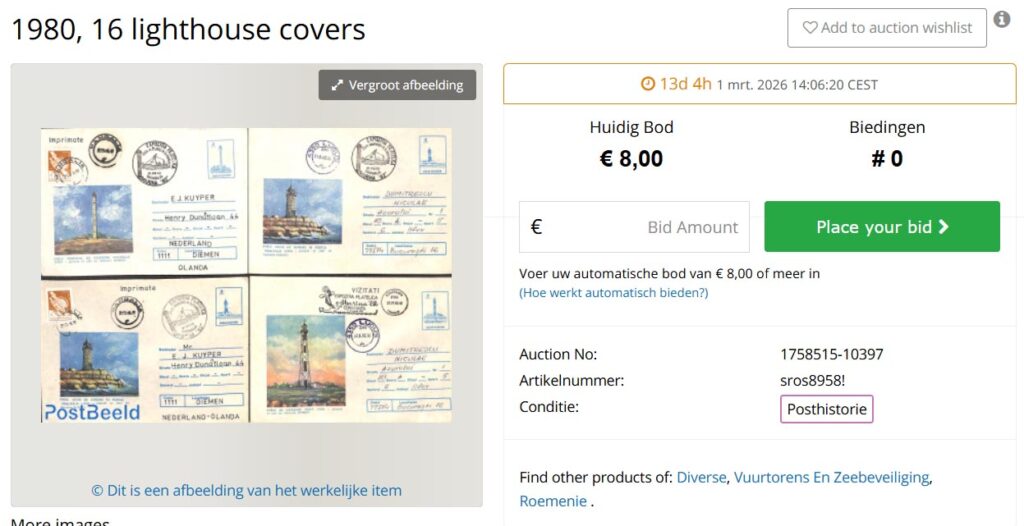Viewport: 1024px width, 526px height.
Task: Select the Posthistorie condition tag
Action: click(826, 409)
